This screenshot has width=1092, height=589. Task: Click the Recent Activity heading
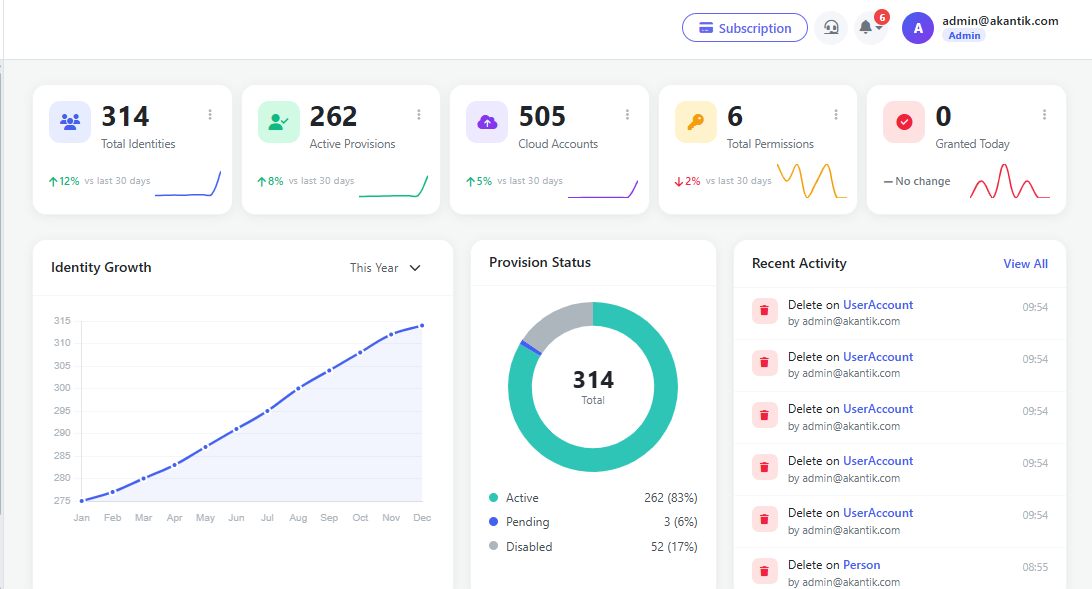(x=799, y=263)
